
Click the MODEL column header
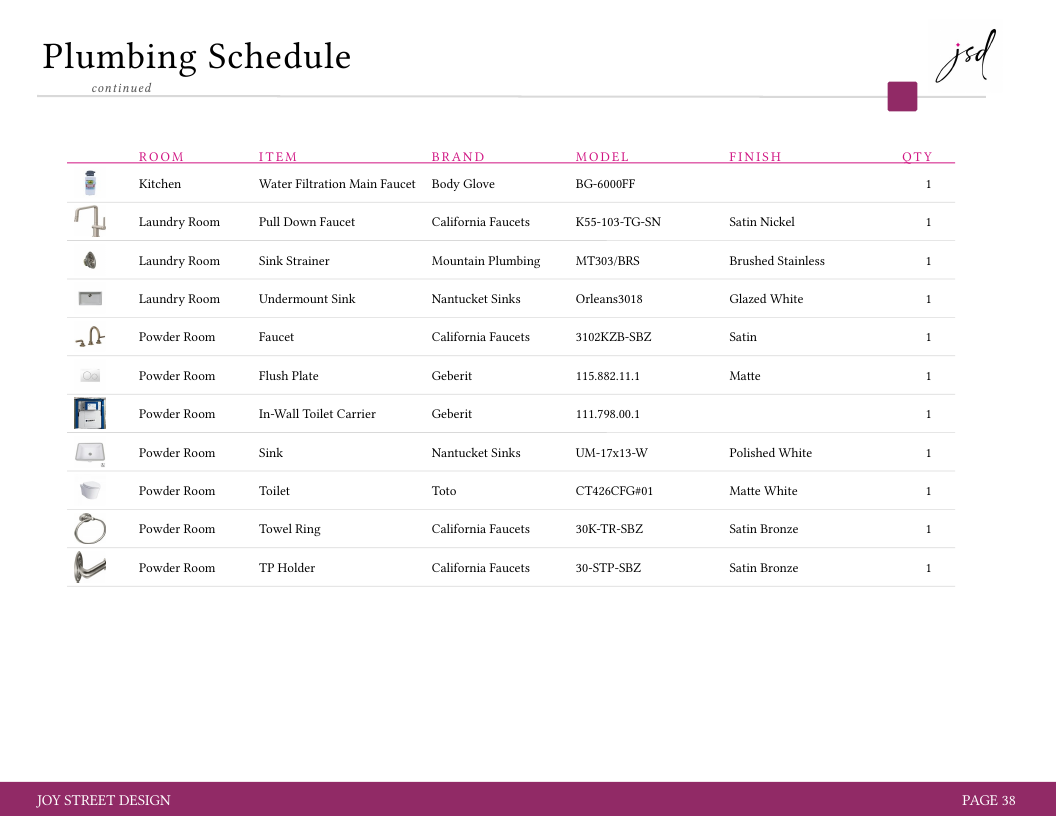(x=602, y=156)
